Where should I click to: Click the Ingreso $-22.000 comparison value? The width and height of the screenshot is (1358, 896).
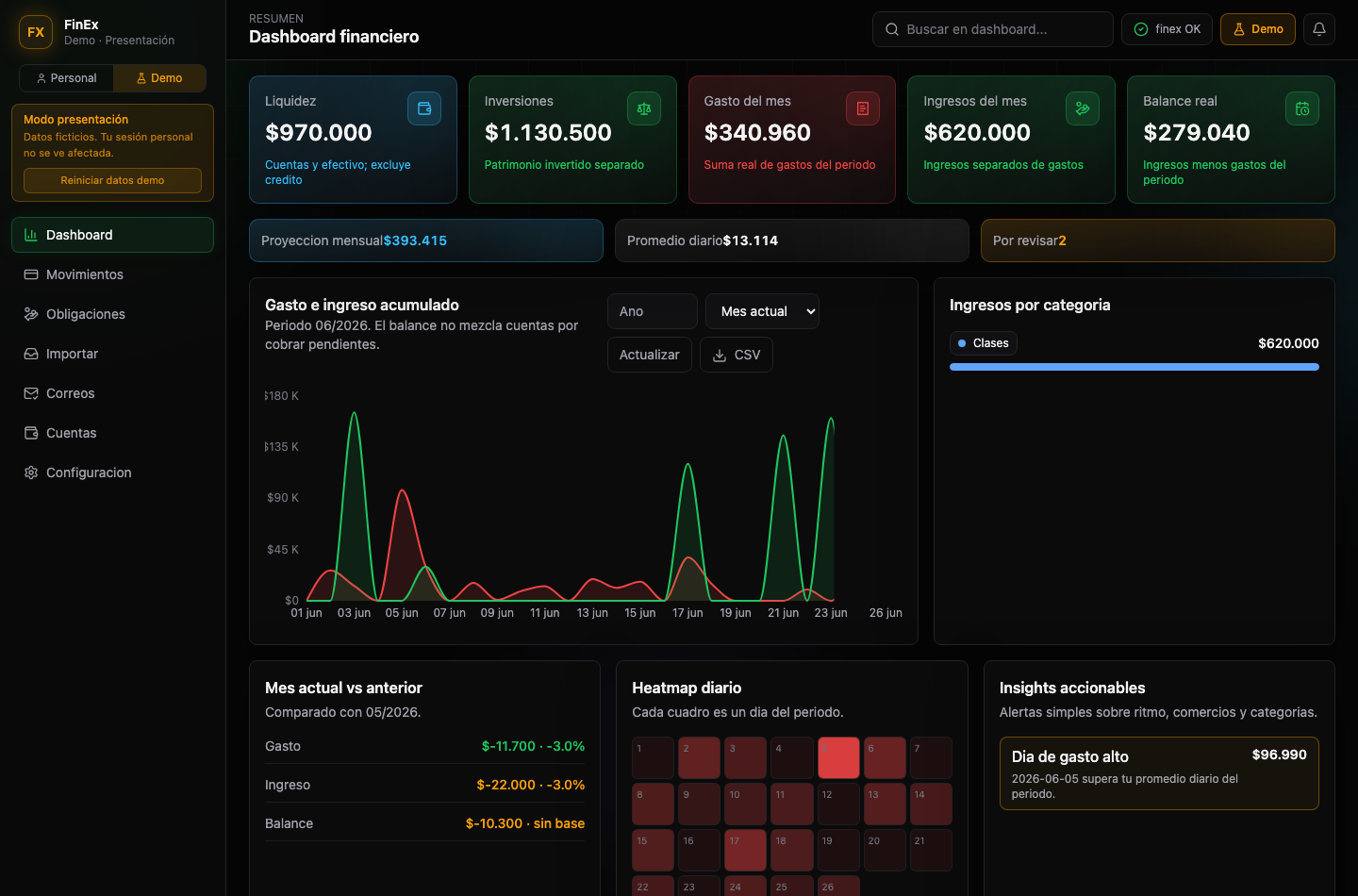(530, 785)
